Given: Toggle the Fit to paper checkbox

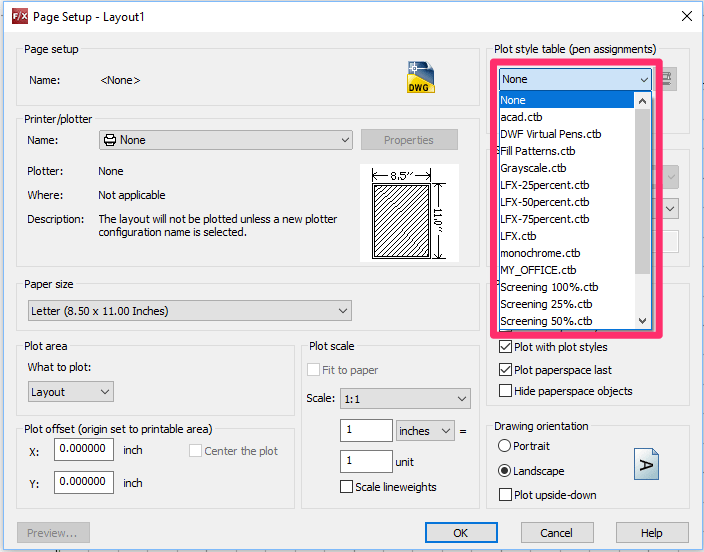Looking at the screenshot, I should tap(313, 370).
